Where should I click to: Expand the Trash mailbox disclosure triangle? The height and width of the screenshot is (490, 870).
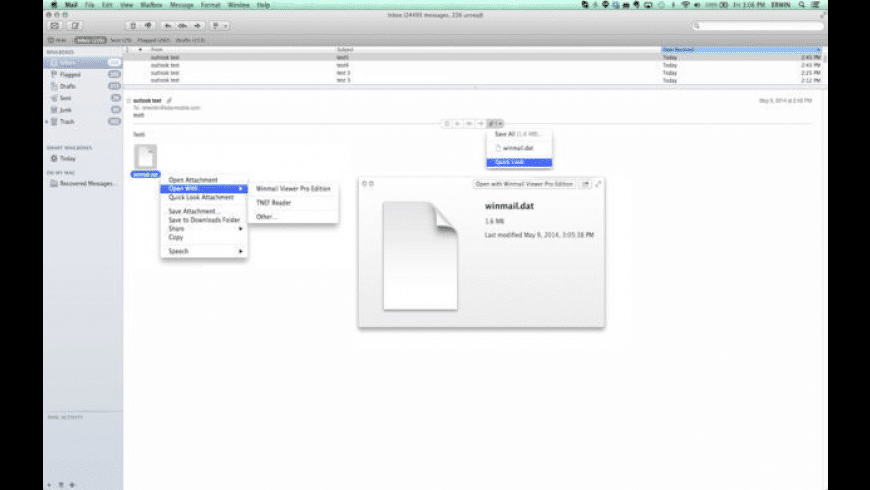pyautogui.click(x=47, y=122)
